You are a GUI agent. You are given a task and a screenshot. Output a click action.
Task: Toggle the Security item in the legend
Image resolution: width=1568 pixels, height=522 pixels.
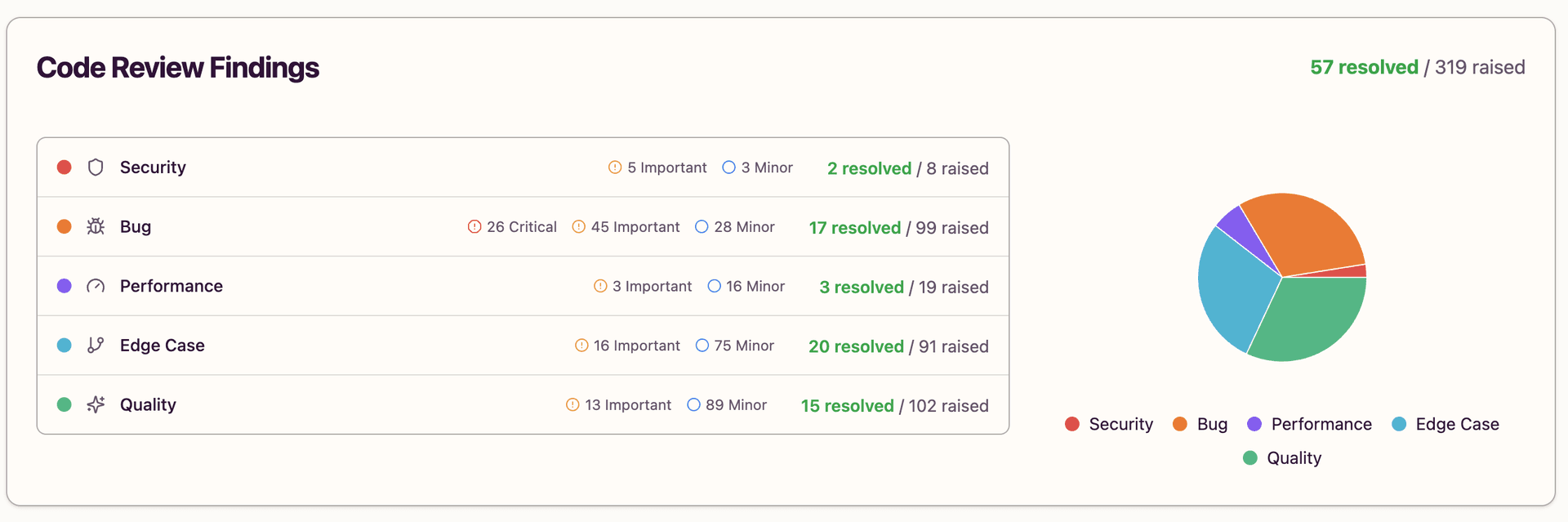(1108, 424)
